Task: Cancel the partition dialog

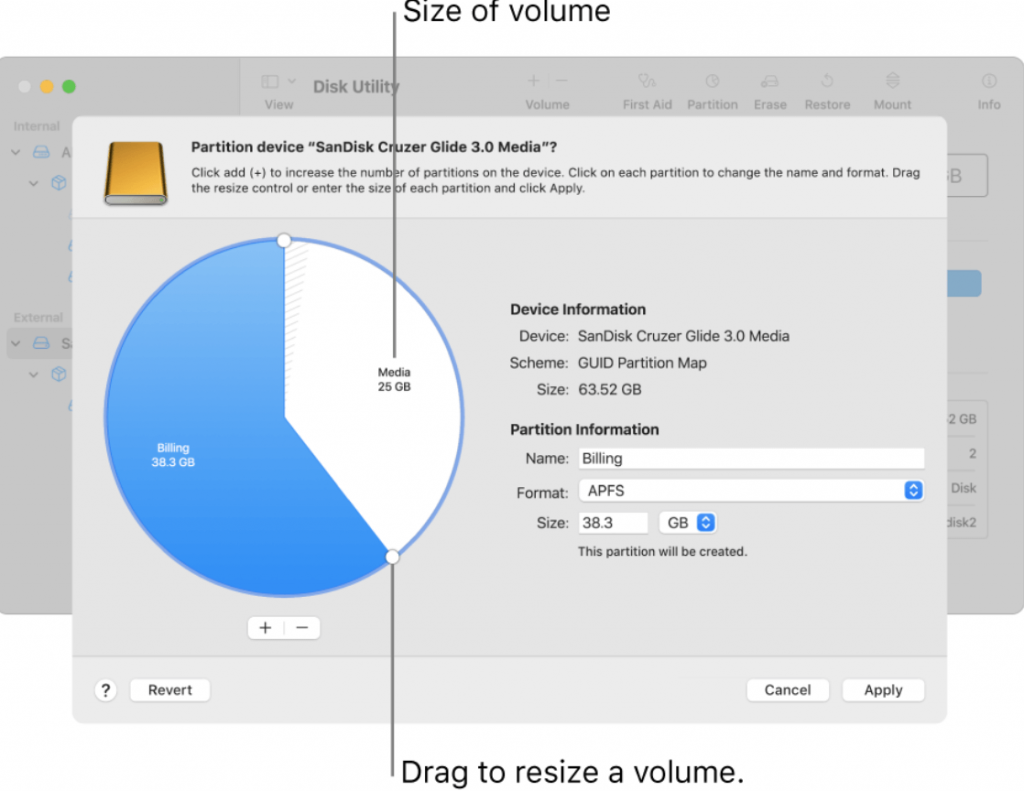Action: coord(787,690)
